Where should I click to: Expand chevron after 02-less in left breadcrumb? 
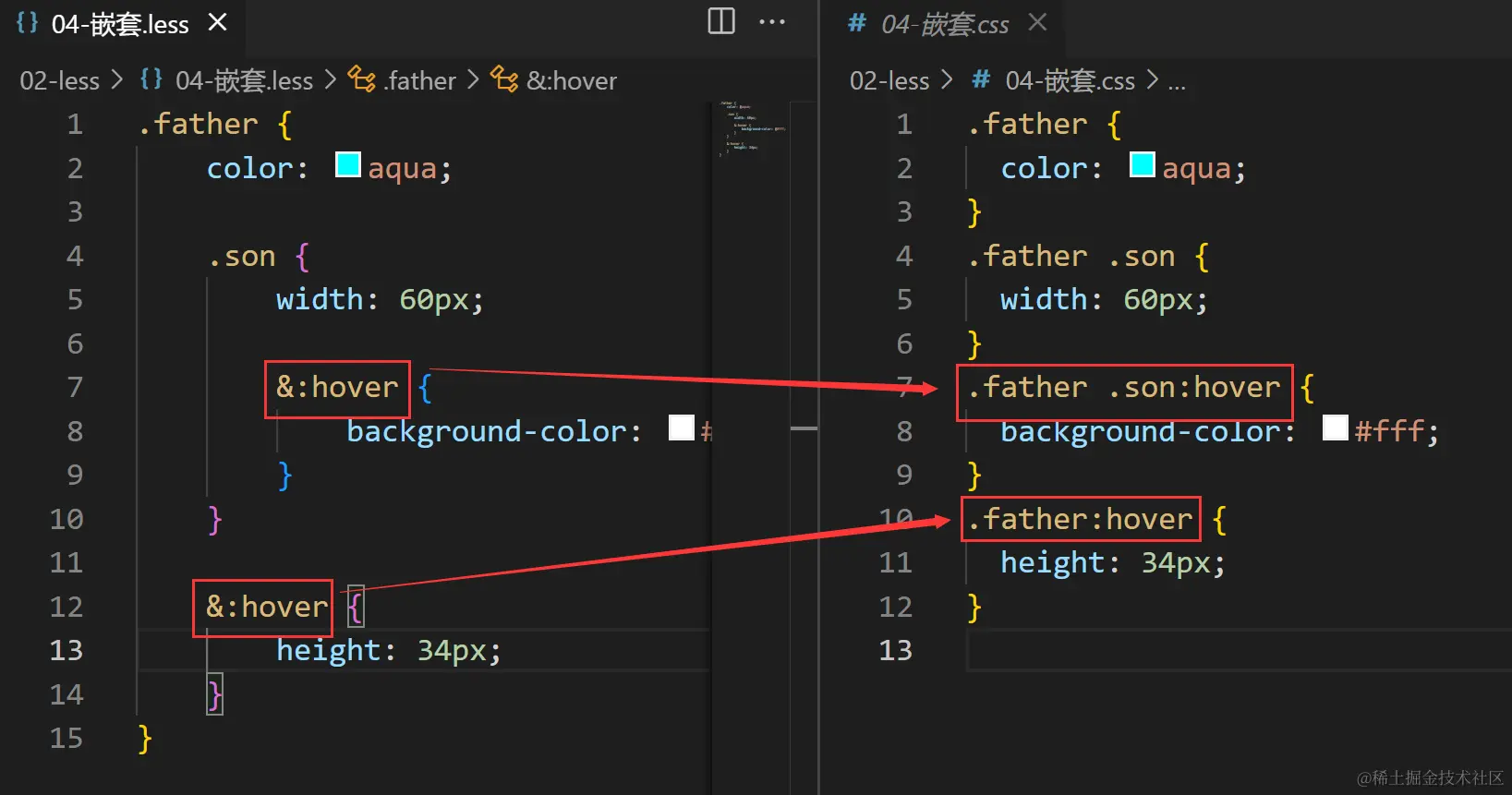tap(116, 80)
